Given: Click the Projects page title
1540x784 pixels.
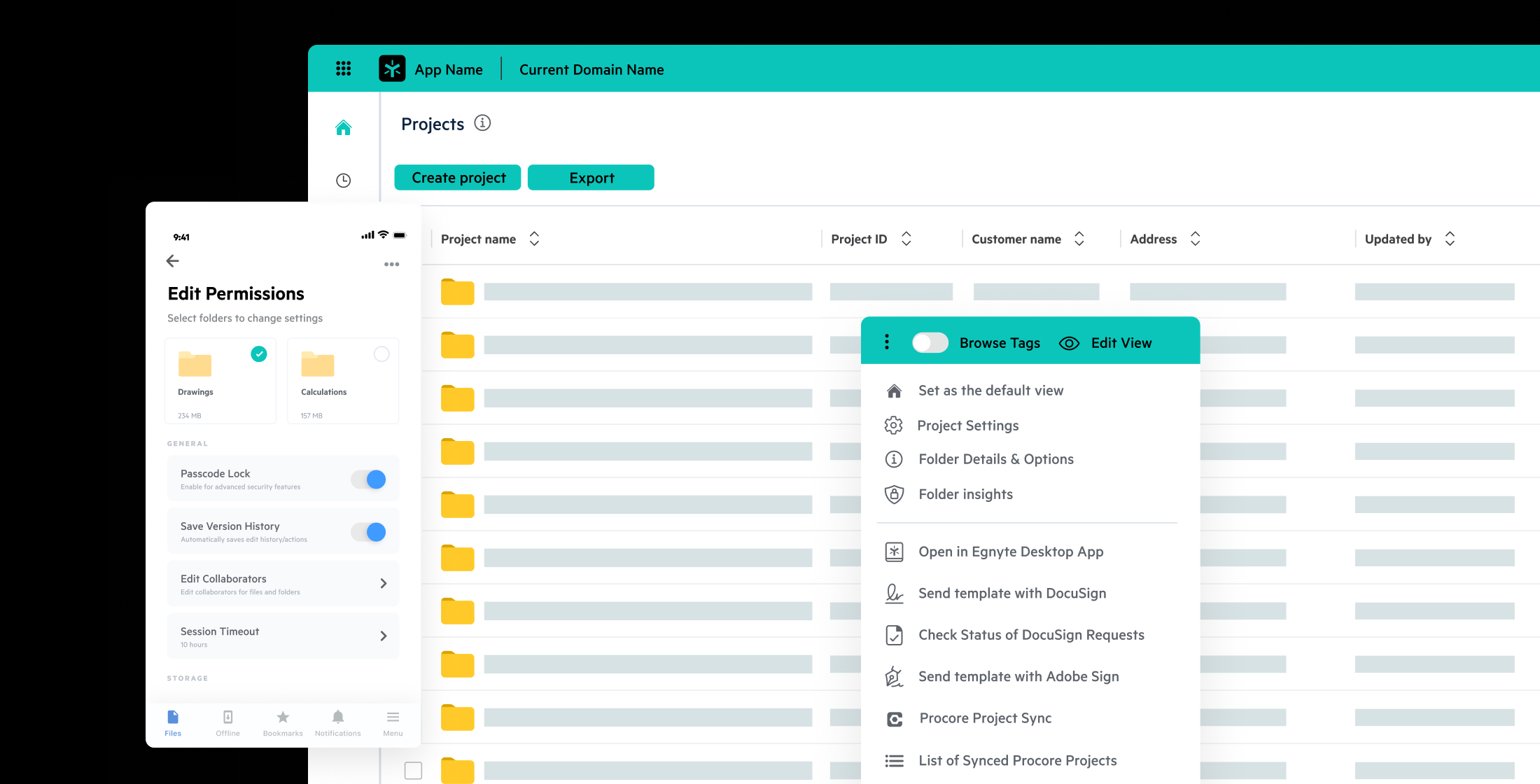Looking at the screenshot, I should click(433, 124).
